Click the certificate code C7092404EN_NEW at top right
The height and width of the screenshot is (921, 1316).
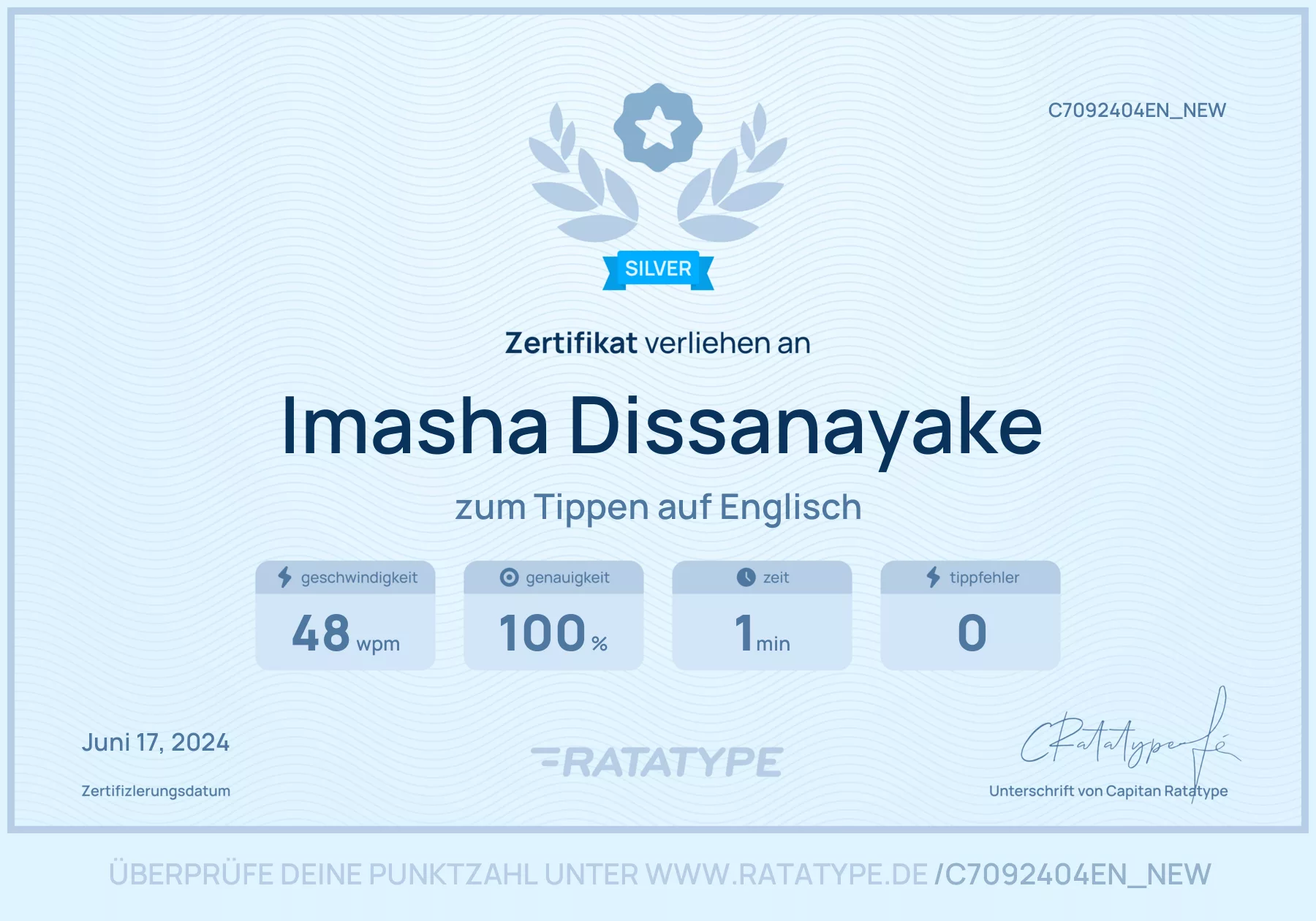coord(1137,110)
